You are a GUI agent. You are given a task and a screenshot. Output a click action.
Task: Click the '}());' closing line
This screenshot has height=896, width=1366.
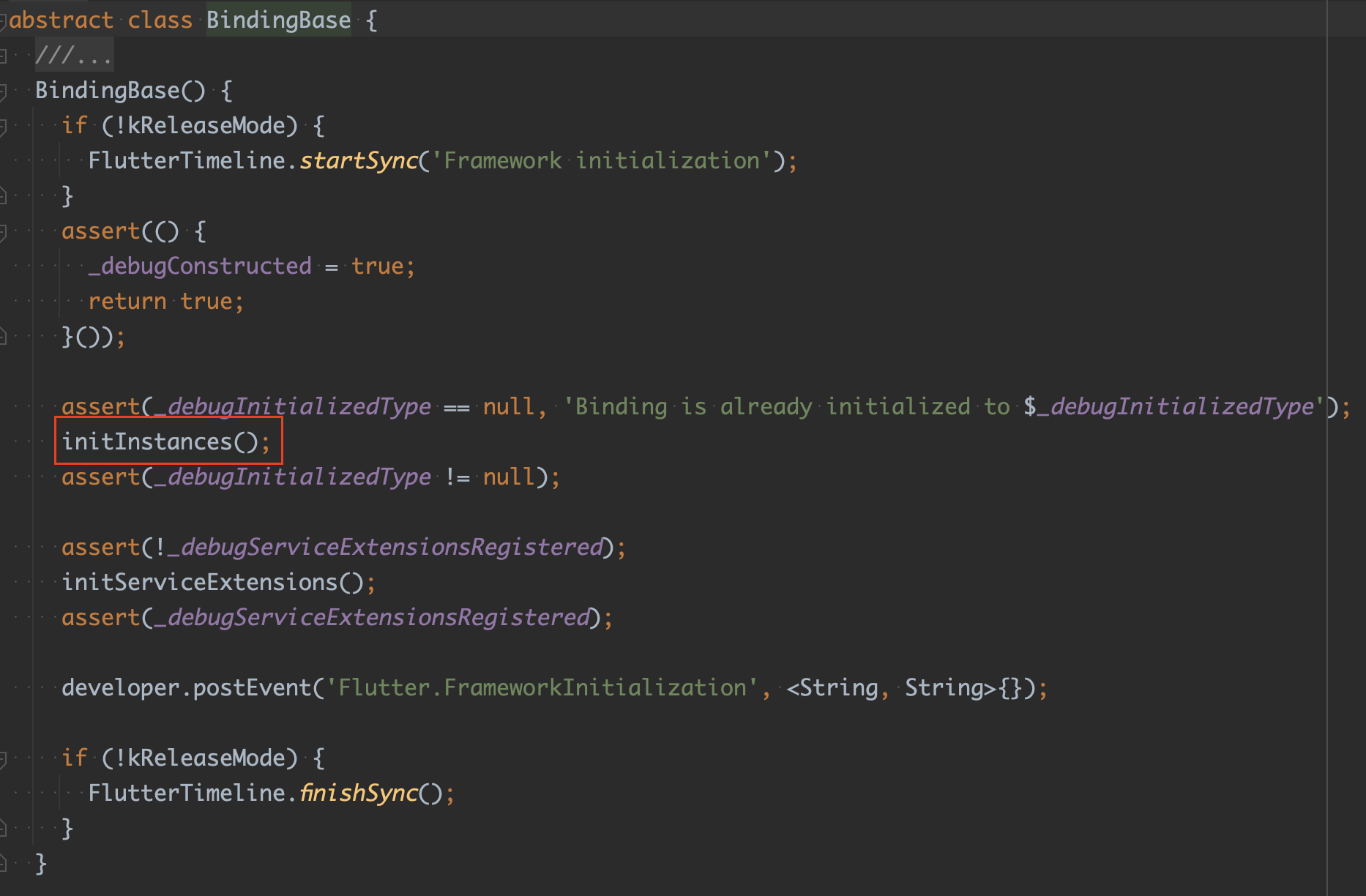click(x=94, y=337)
